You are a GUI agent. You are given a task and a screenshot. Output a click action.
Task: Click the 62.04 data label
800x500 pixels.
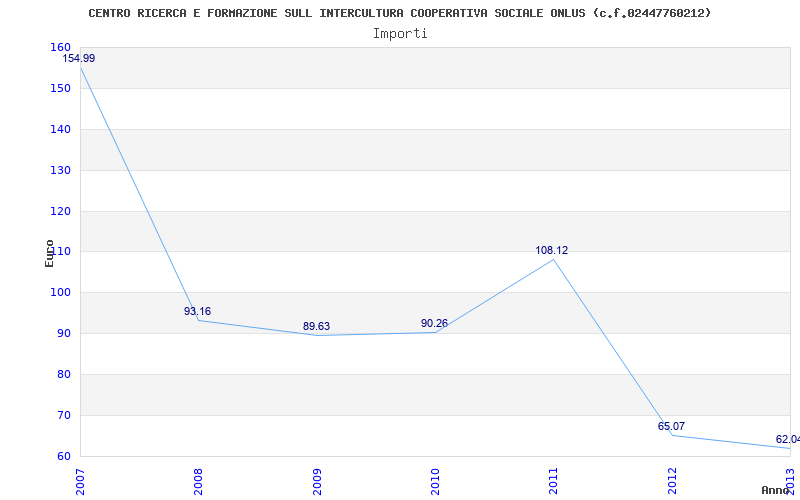[x=788, y=439]
